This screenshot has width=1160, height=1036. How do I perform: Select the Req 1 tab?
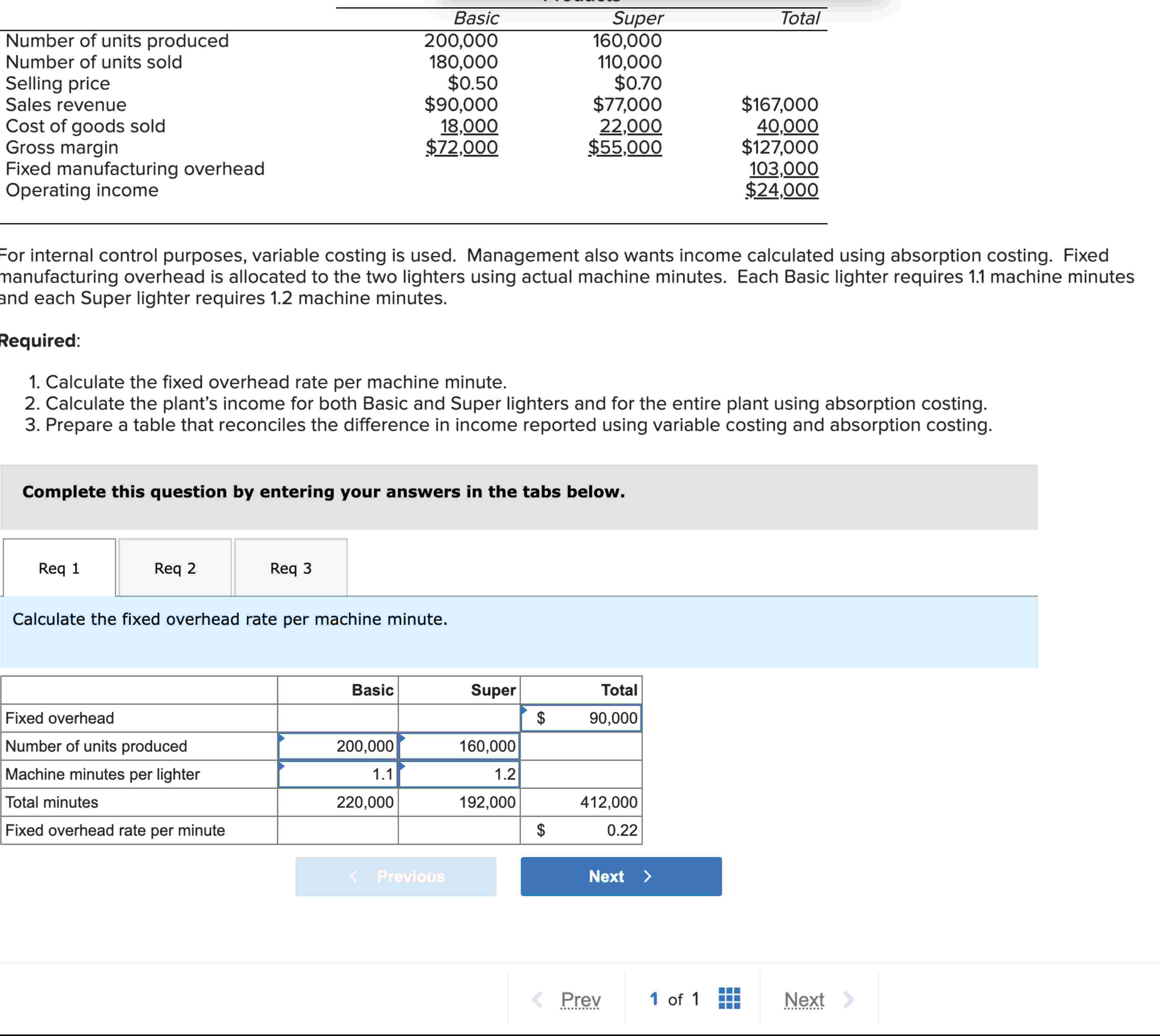point(58,568)
